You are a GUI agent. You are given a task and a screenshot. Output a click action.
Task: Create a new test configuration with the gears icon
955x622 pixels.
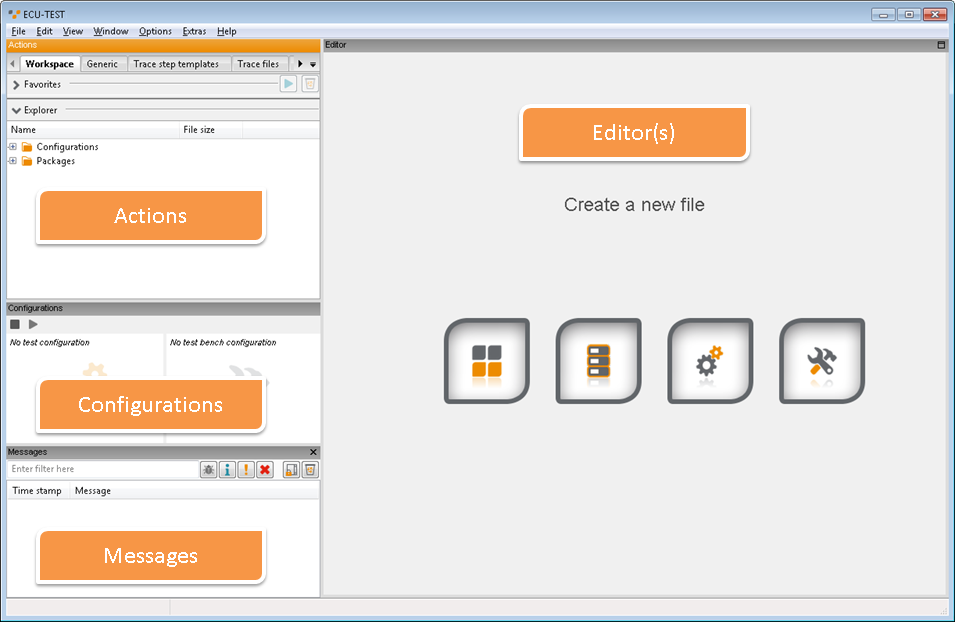tap(710, 361)
